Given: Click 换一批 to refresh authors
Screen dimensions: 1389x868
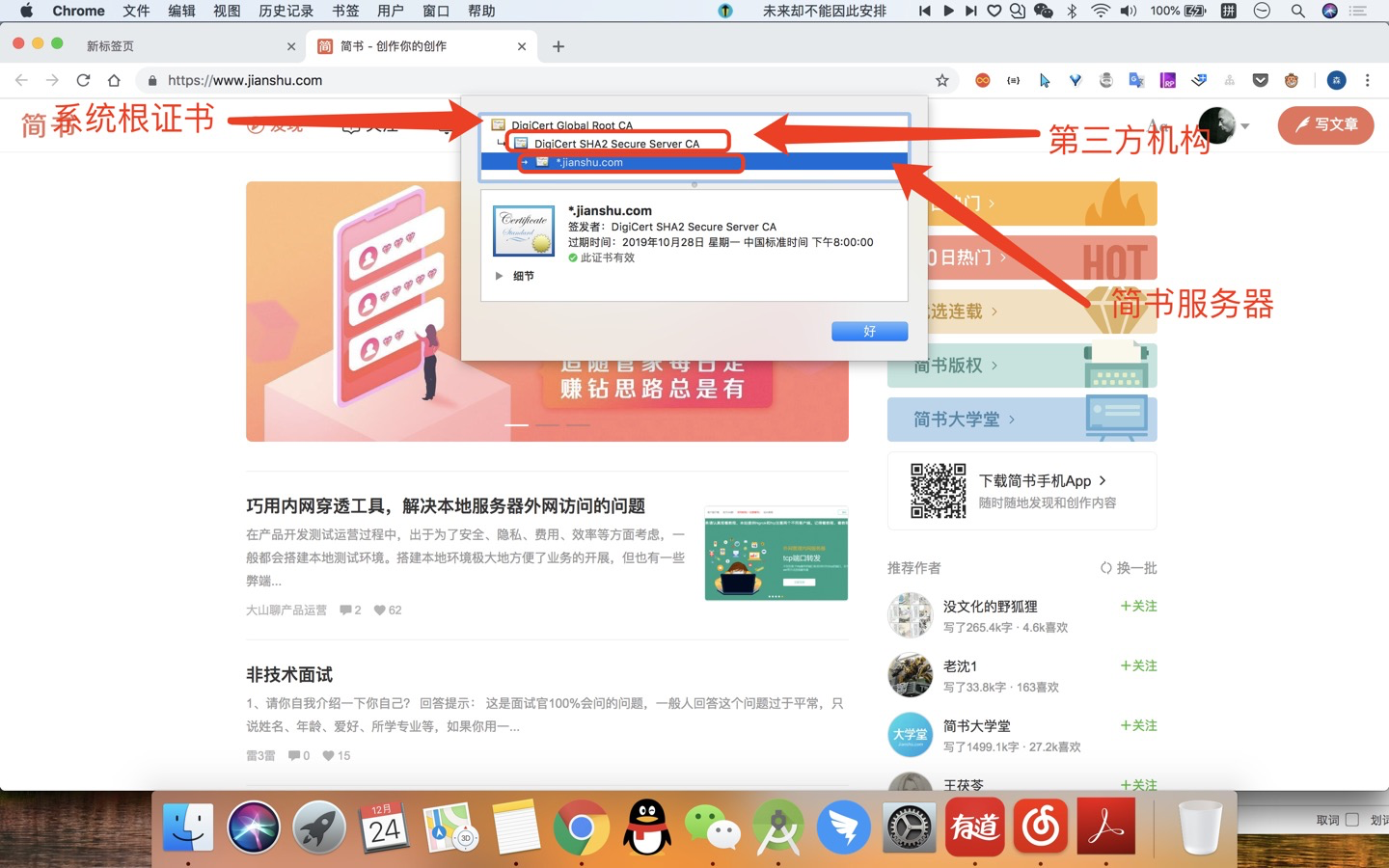Looking at the screenshot, I should (1129, 568).
